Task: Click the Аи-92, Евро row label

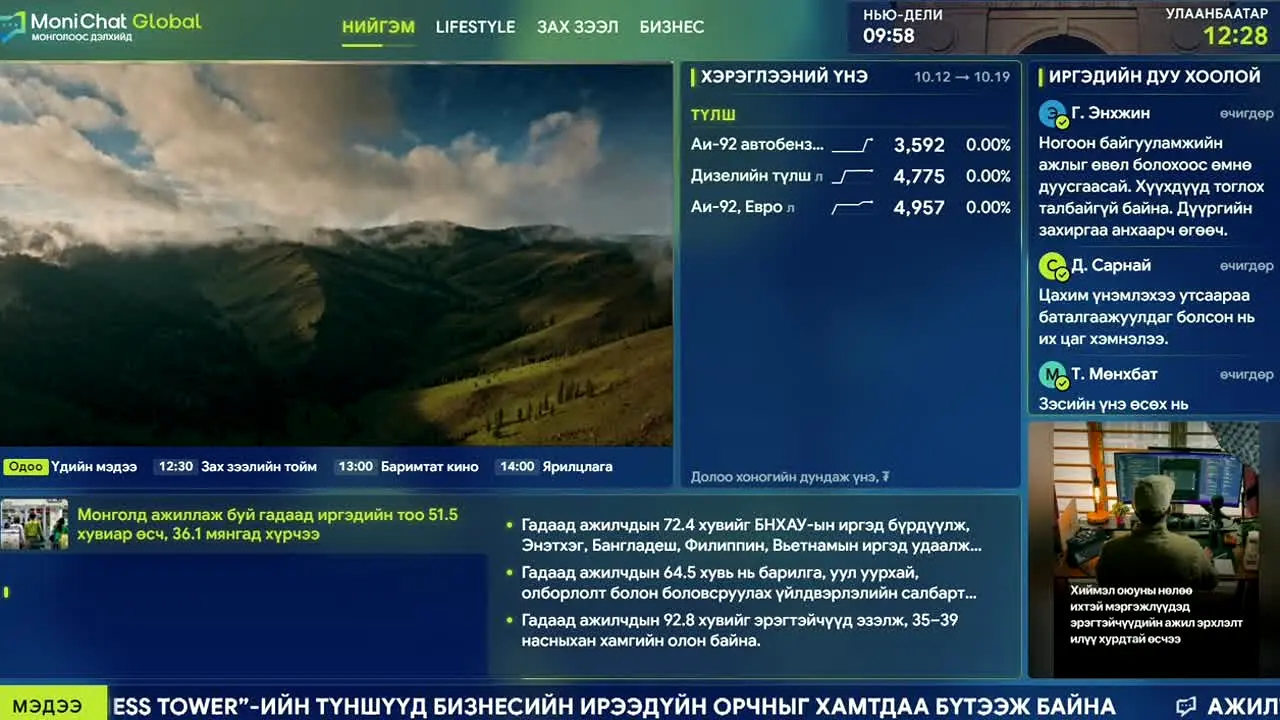Action: (743, 208)
